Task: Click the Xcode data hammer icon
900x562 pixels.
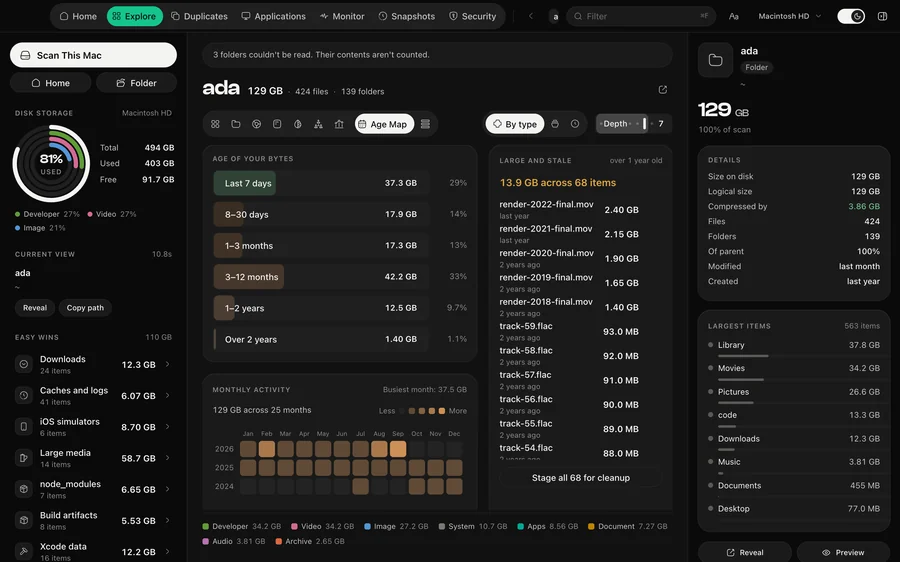Action: (x=24, y=552)
